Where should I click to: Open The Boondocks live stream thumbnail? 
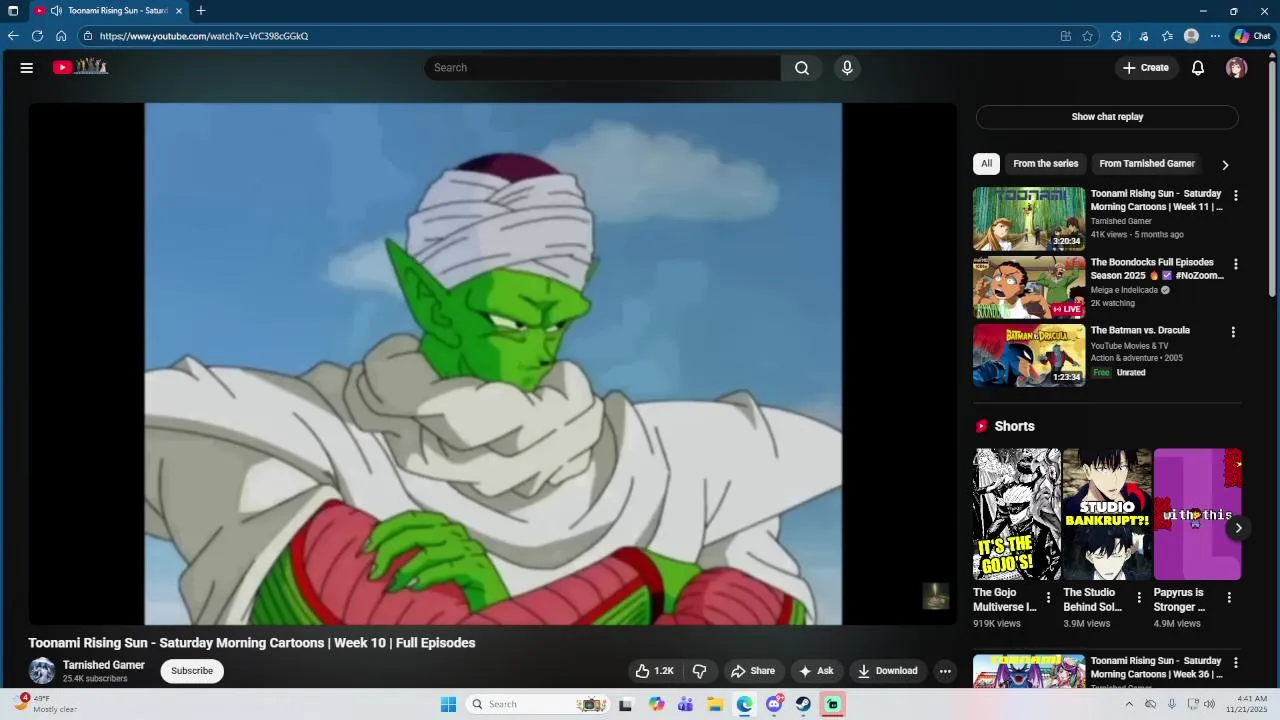point(1029,287)
